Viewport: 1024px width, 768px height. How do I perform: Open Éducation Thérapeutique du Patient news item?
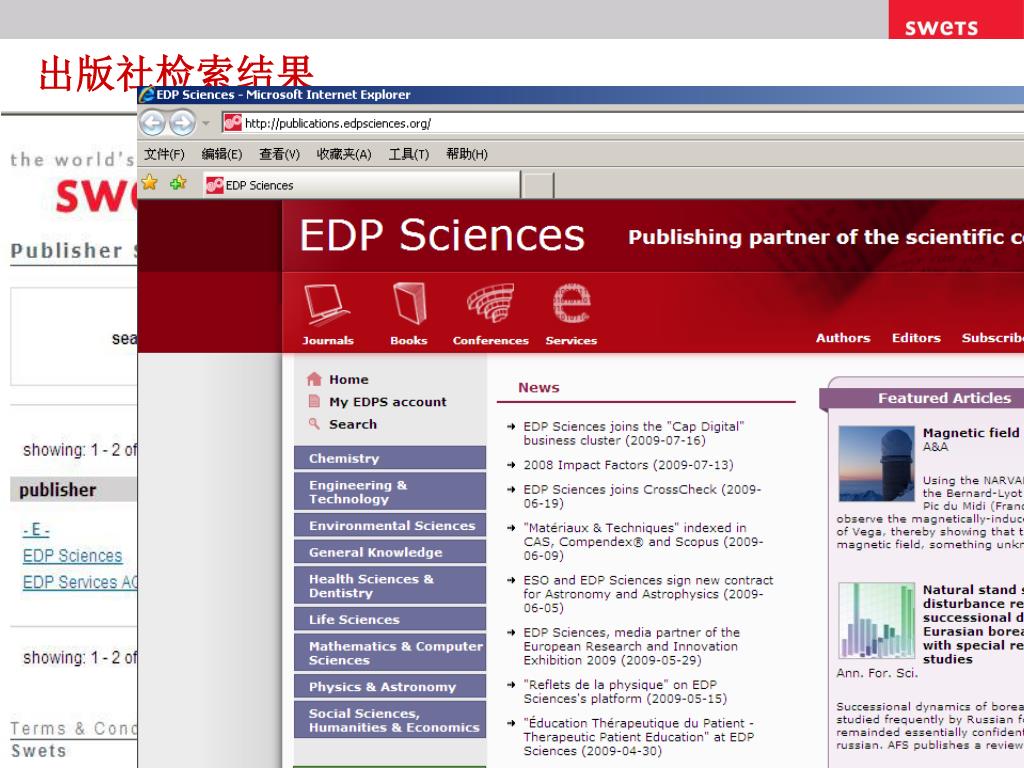point(639,737)
